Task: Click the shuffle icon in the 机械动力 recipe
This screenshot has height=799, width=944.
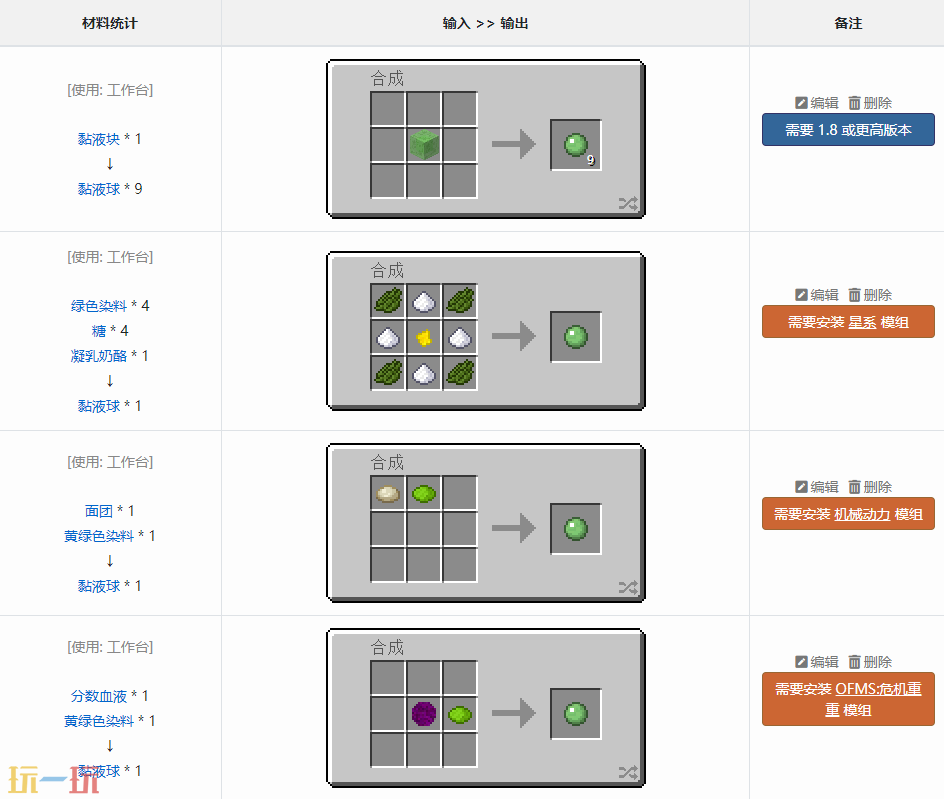Action: pos(628,588)
